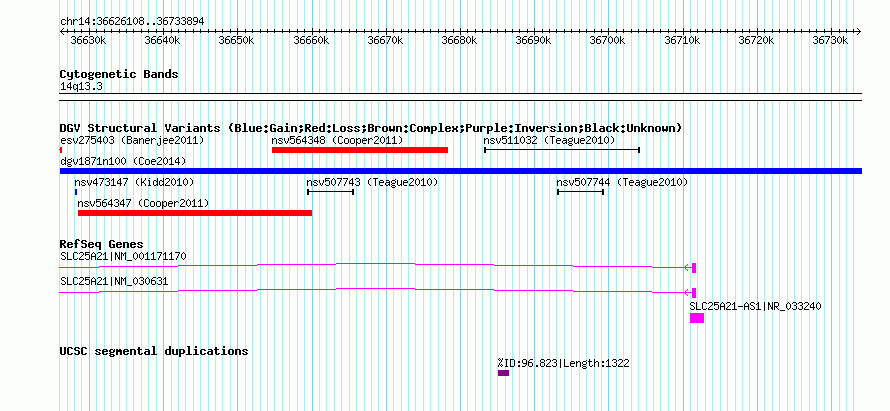Click the purple segmental duplication block
The height and width of the screenshot is (411, 890).
[x=503, y=373]
